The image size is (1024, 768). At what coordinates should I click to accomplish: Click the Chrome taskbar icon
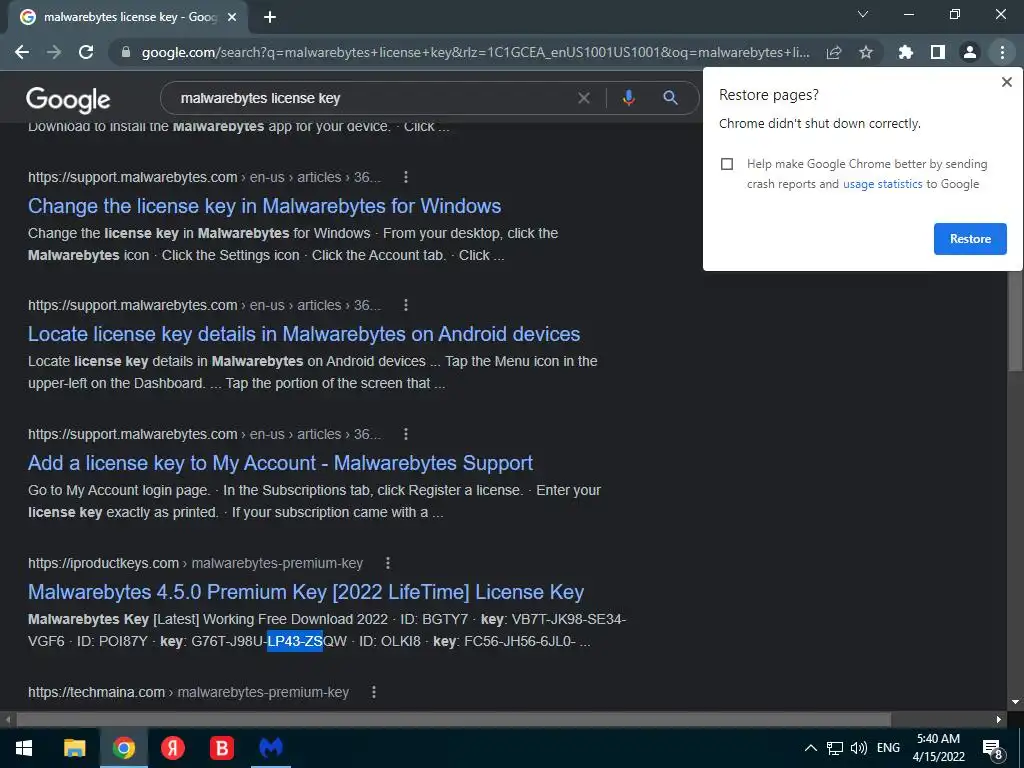click(123, 748)
